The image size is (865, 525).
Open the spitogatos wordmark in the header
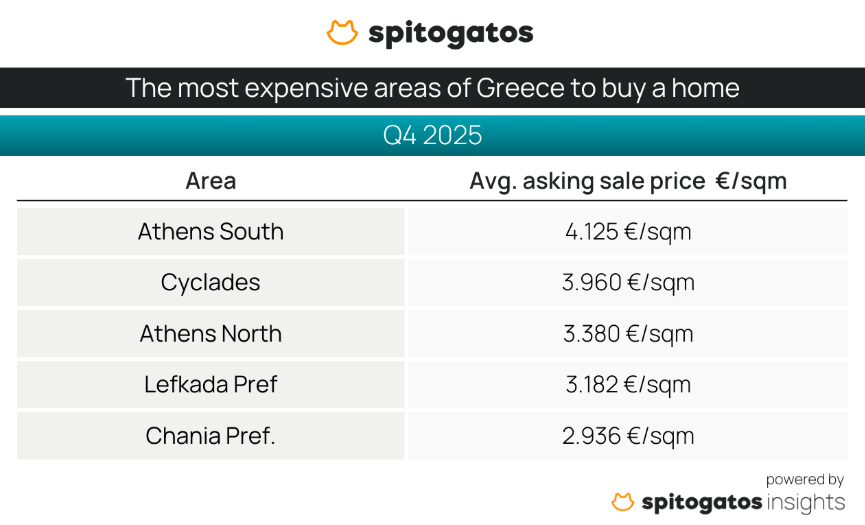450,34
